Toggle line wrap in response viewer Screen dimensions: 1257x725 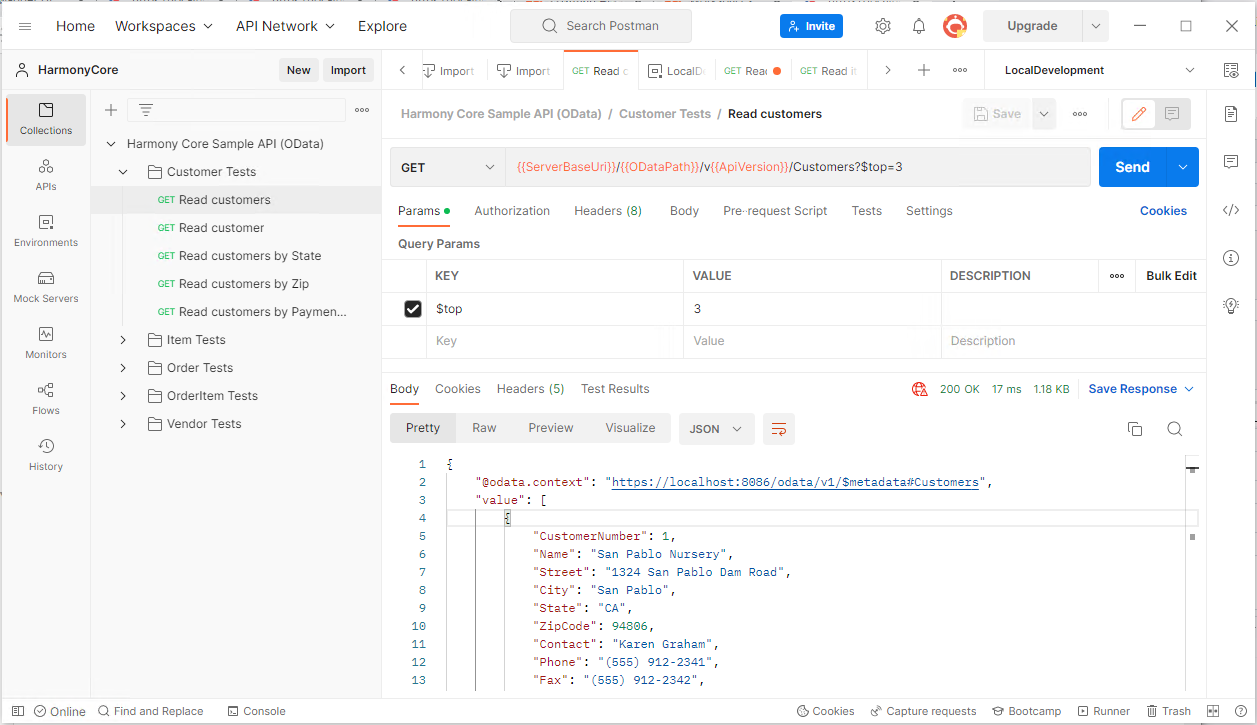(x=779, y=429)
